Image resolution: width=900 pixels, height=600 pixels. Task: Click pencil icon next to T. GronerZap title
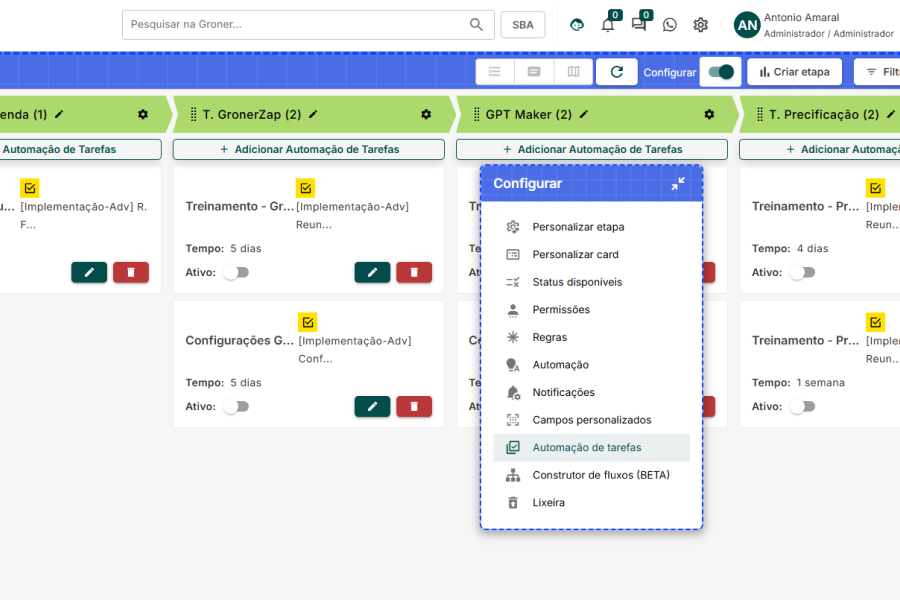[x=313, y=115]
